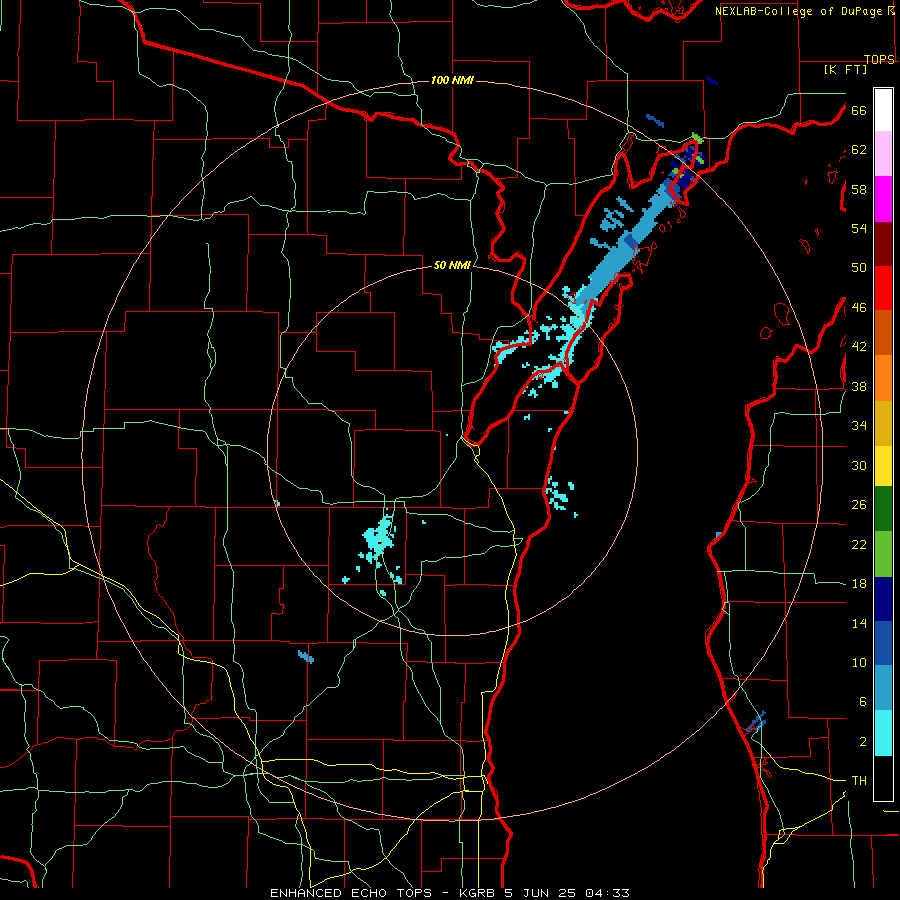Viewport: 900px width, 900px height.
Task: Select the [K FT] units label
Action: [845, 70]
